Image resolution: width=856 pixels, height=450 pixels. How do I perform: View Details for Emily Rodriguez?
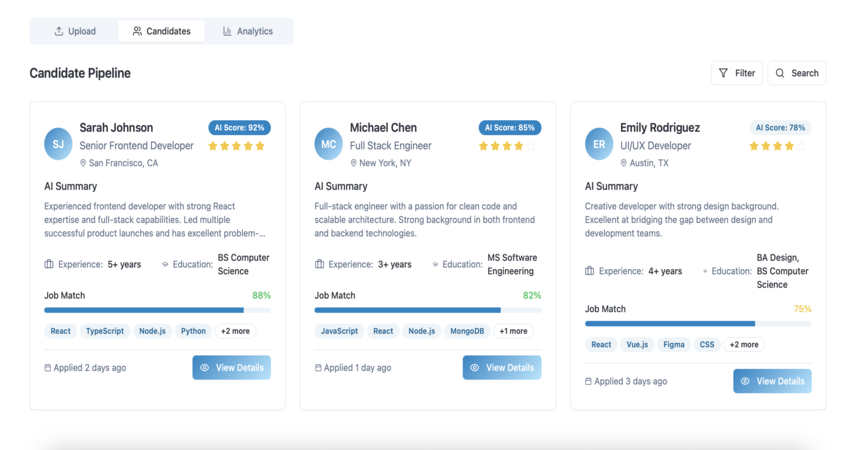[772, 381]
